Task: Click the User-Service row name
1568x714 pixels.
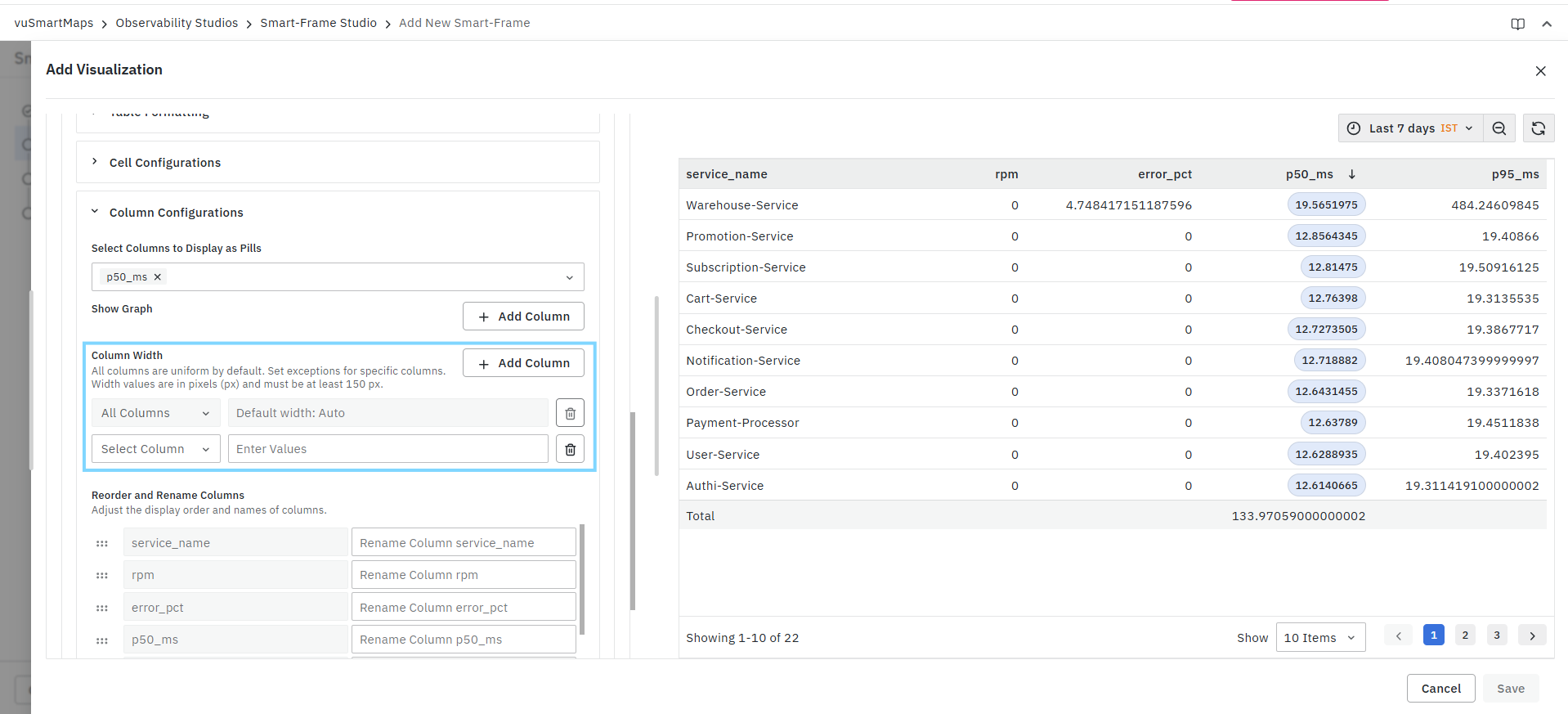Action: click(x=723, y=455)
